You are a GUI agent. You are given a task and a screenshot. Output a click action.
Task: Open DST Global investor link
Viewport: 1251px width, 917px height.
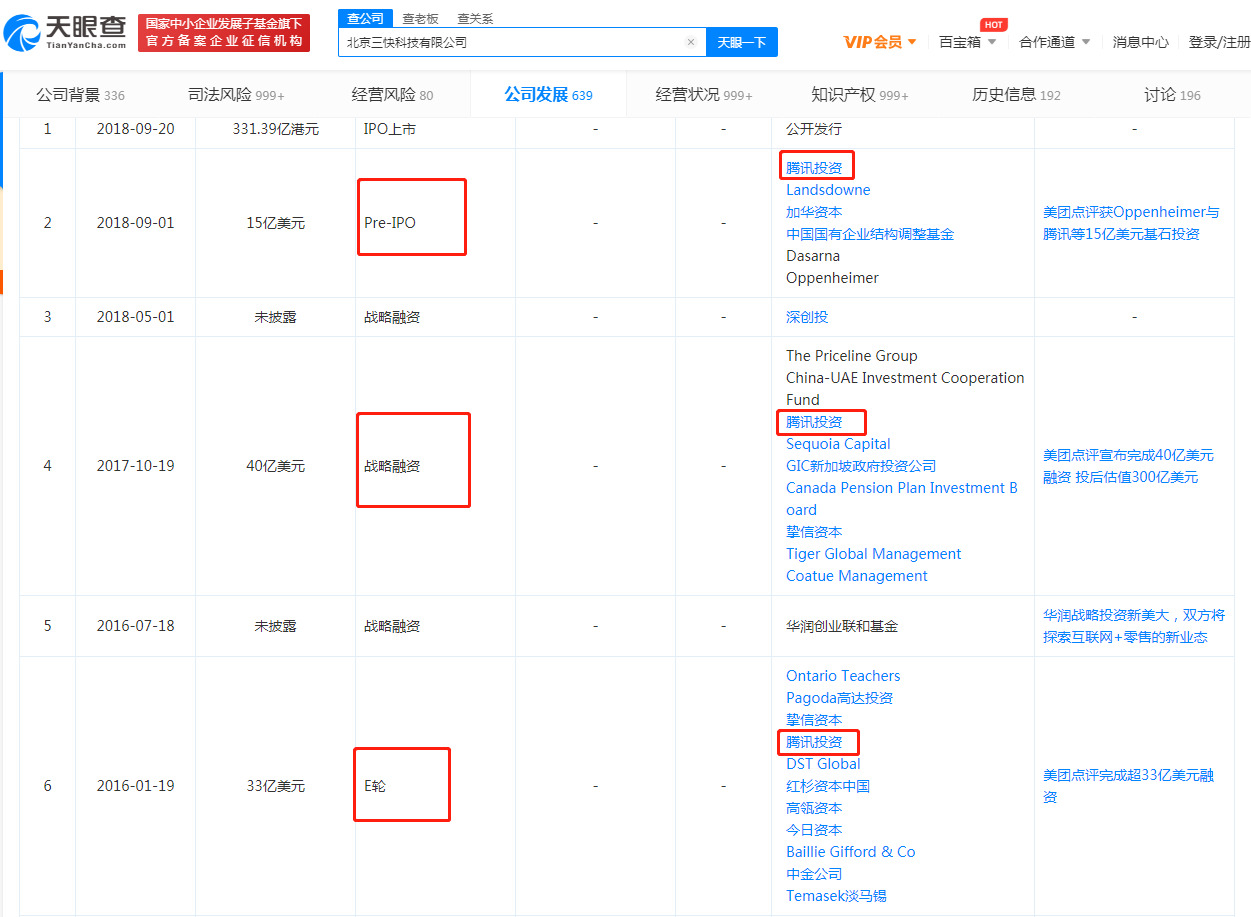click(823, 764)
